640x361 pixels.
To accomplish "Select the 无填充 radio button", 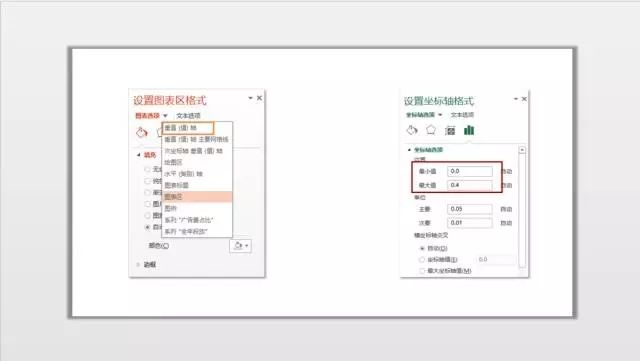I will [147, 169].
